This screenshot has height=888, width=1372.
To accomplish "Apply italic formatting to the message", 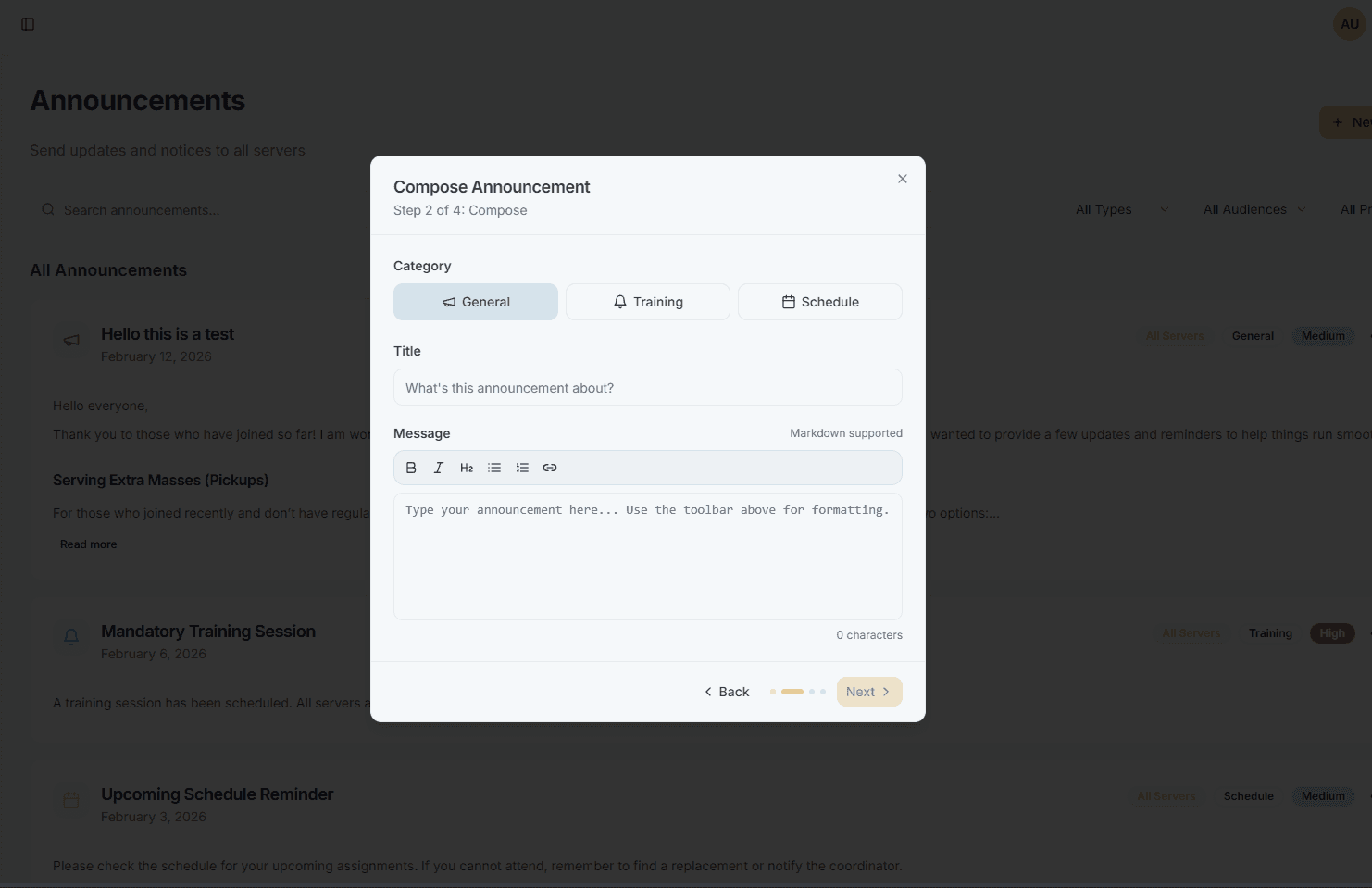I will (x=439, y=468).
